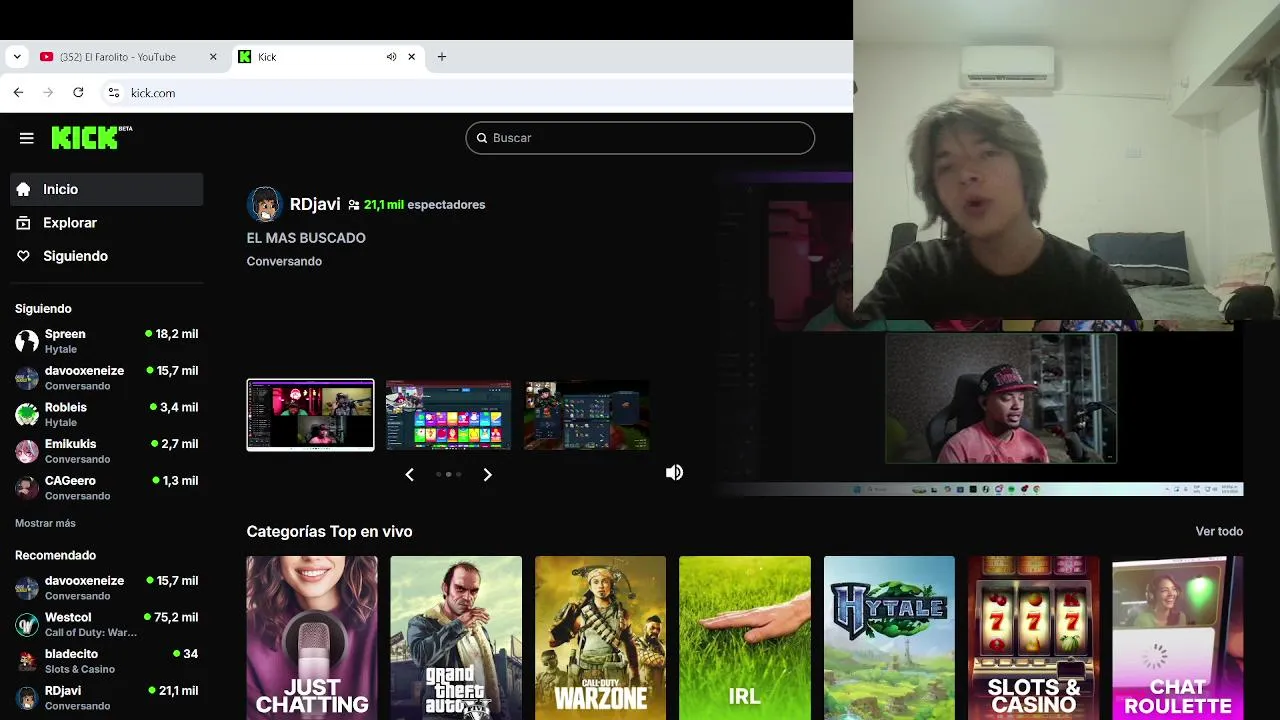Image resolution: width=1280 pixels, height=720 pixels.
Task: Mute the featured stream speaker icon
Action: 675,472
